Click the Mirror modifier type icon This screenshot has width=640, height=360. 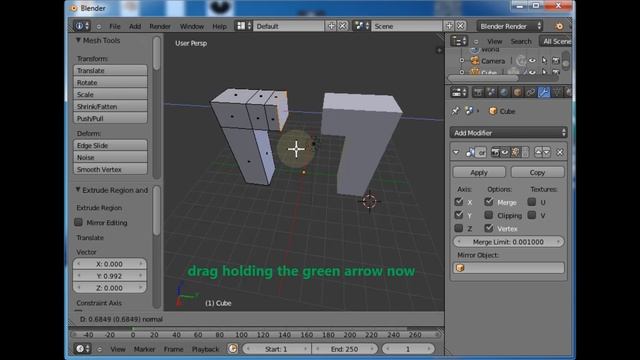(470, 152)
